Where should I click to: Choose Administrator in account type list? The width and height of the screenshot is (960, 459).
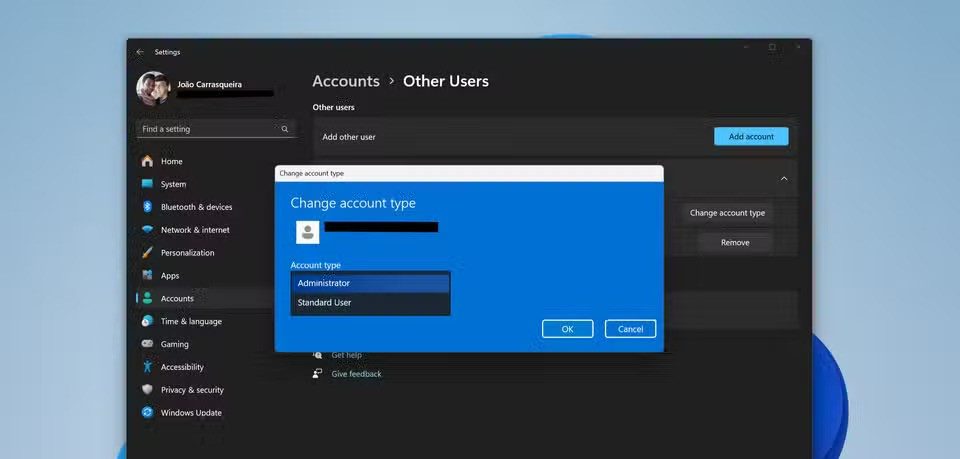point(370,283)
